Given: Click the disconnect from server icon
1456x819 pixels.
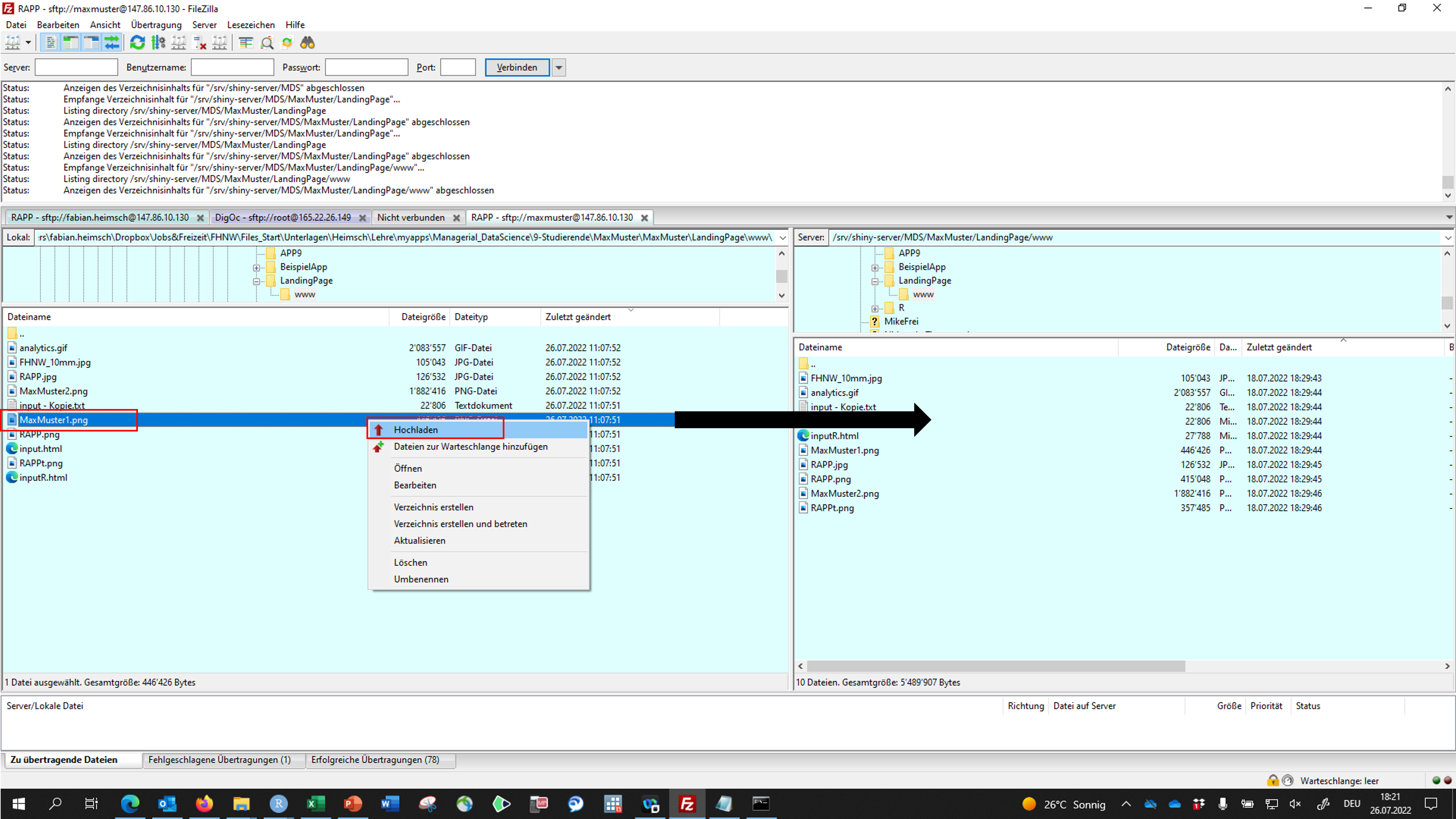Looking at the screenshot, I should 199,42.
